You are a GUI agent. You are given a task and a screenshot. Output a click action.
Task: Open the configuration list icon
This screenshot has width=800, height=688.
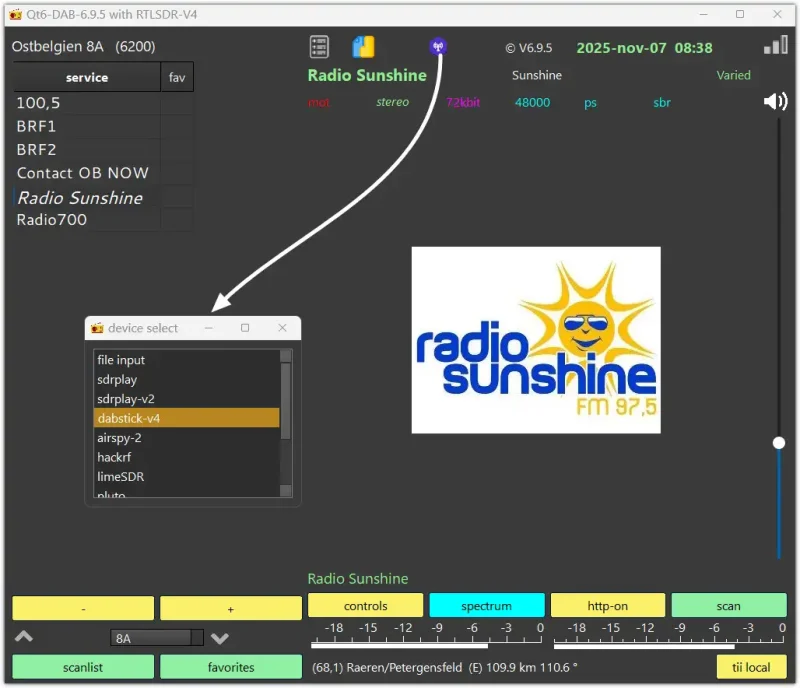pyautogui.click(x=319, y=47)
